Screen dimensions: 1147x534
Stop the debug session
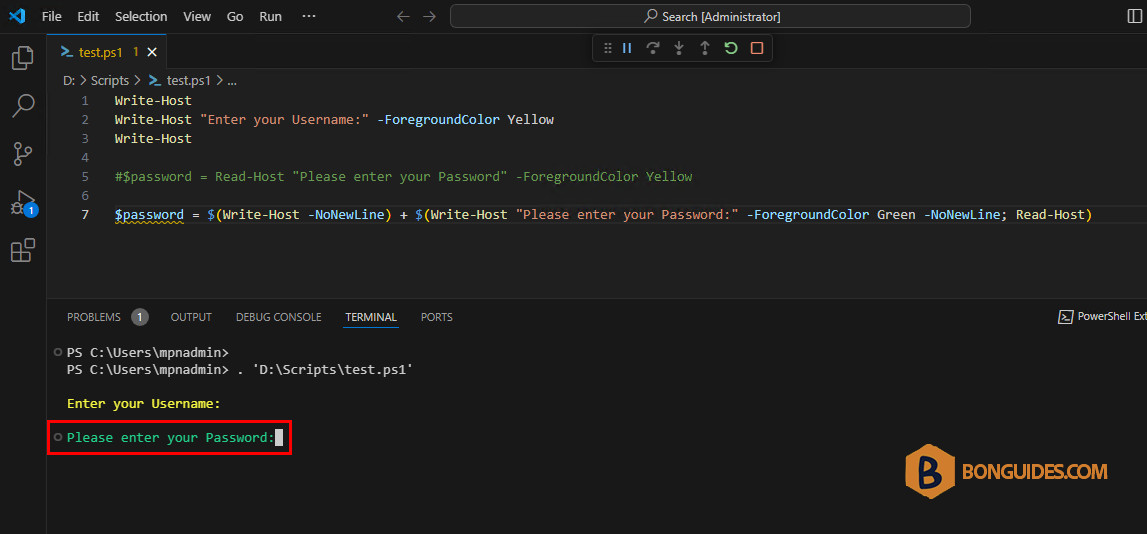[757, 48]
